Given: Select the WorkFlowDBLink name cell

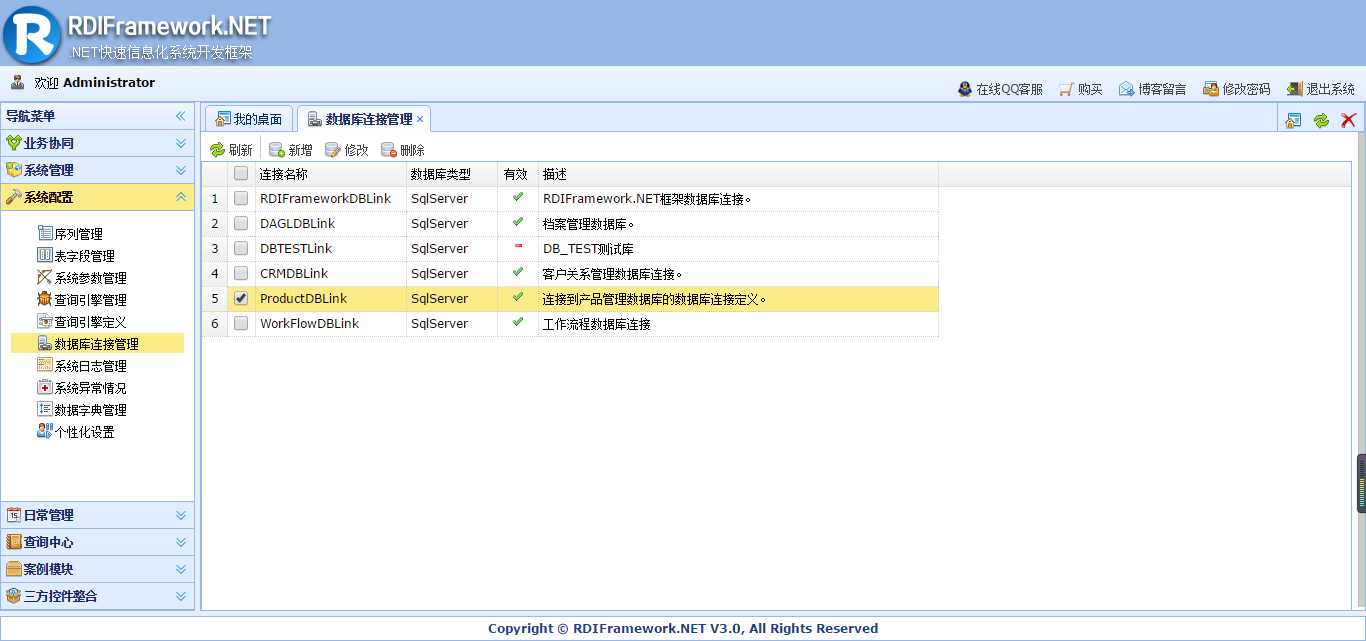Looking at the screenshot, I should click(x=331, y=324).
